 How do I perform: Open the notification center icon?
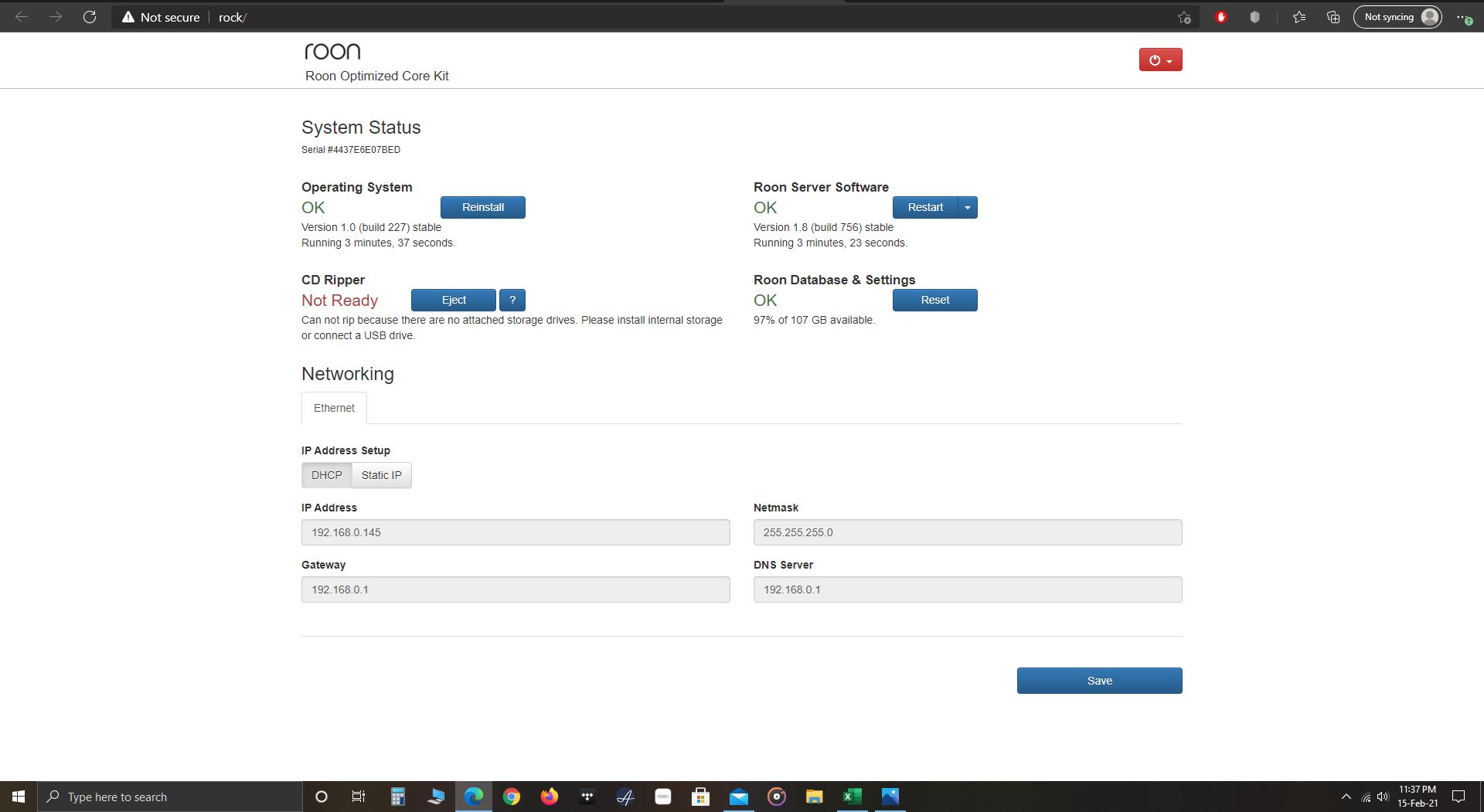click(1458, 797)
